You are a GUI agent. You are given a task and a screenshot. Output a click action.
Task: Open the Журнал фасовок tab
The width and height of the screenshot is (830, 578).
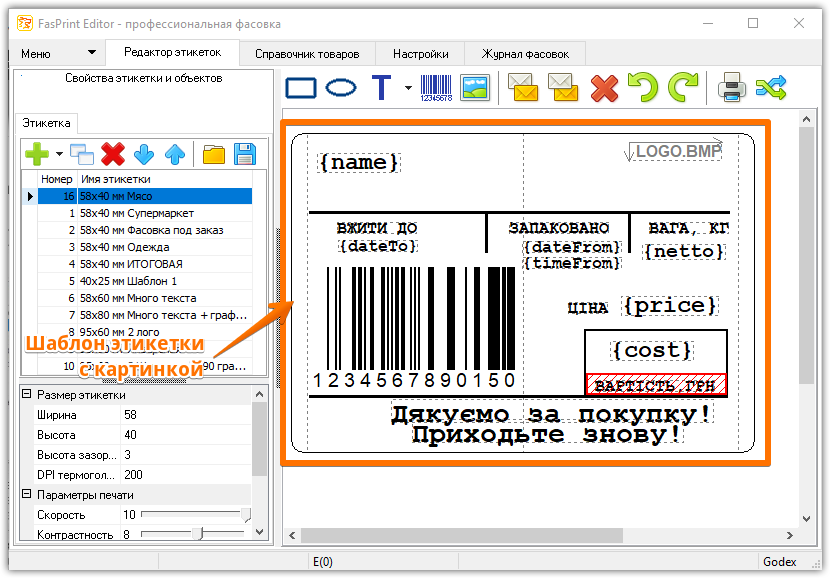525,54
